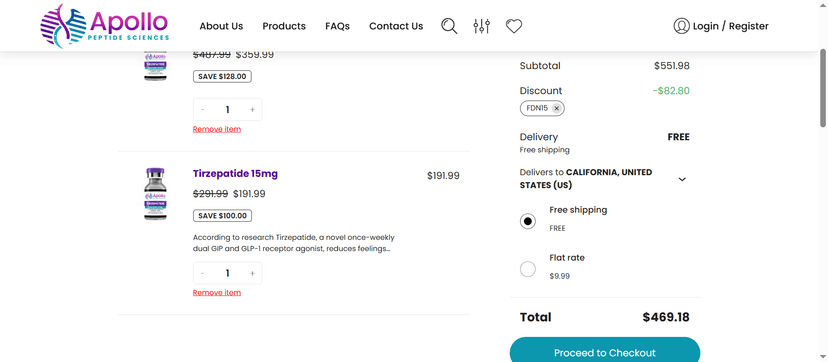Image resolution: width=828 pixels, height=362 pixels.
Task: Open the filter sliders icon
Action: (x=482, y=26)
